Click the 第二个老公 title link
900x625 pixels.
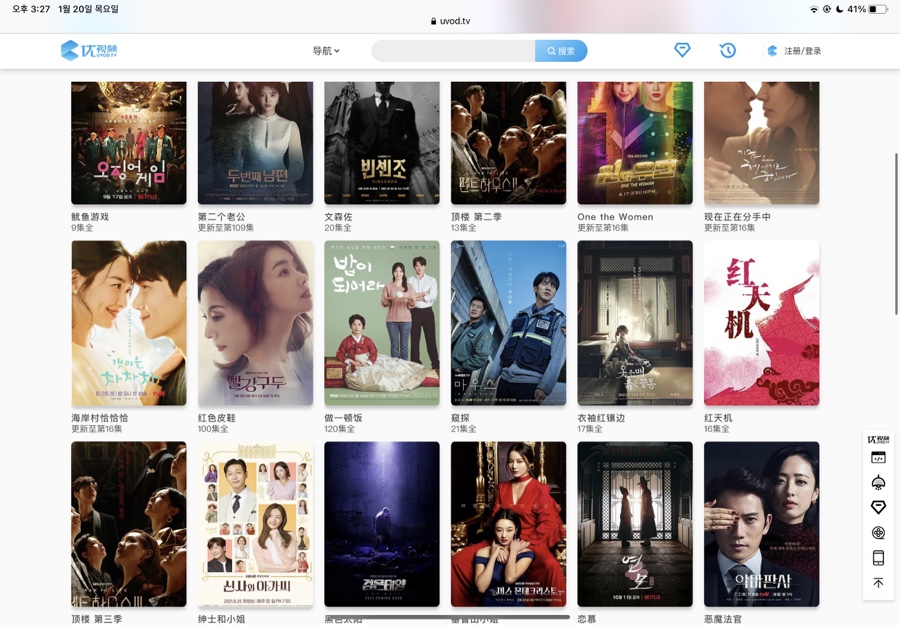click(222, 217)
